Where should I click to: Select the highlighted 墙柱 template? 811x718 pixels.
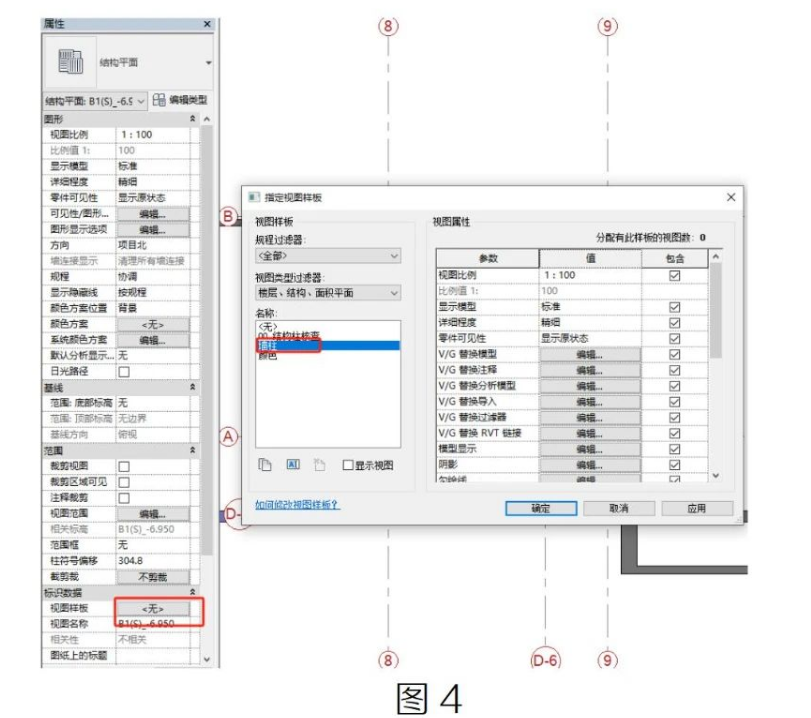[x=328, y=345]
